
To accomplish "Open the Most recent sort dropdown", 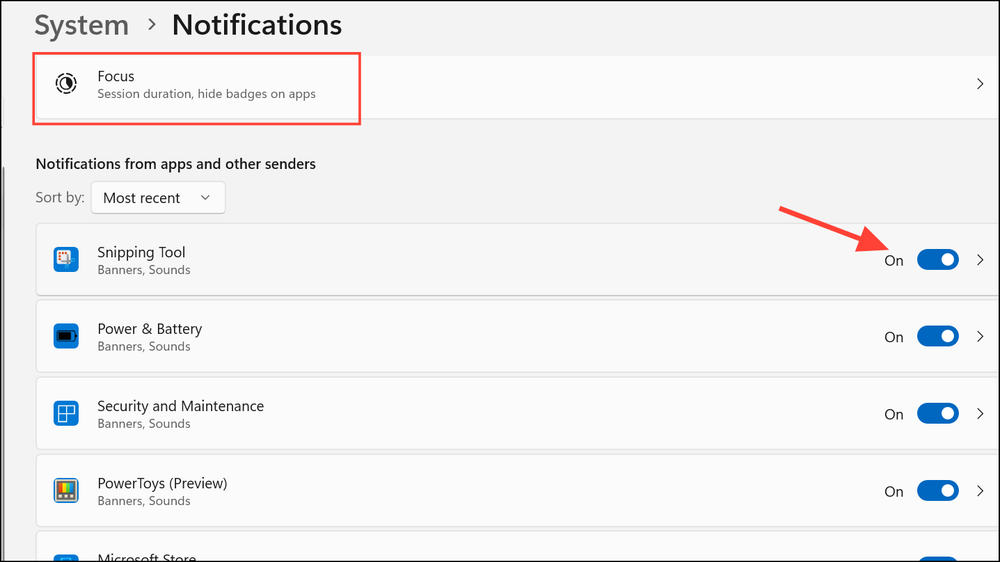I will pyautogui.click(x=158, y=198).
